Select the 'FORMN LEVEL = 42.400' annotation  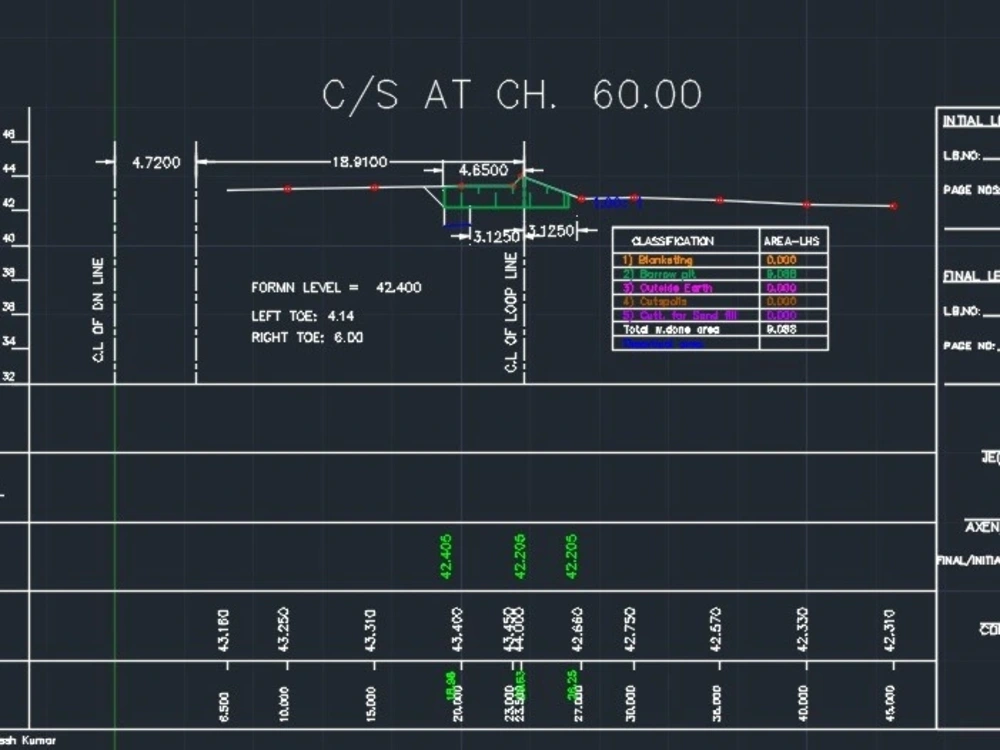coord(336,288)
